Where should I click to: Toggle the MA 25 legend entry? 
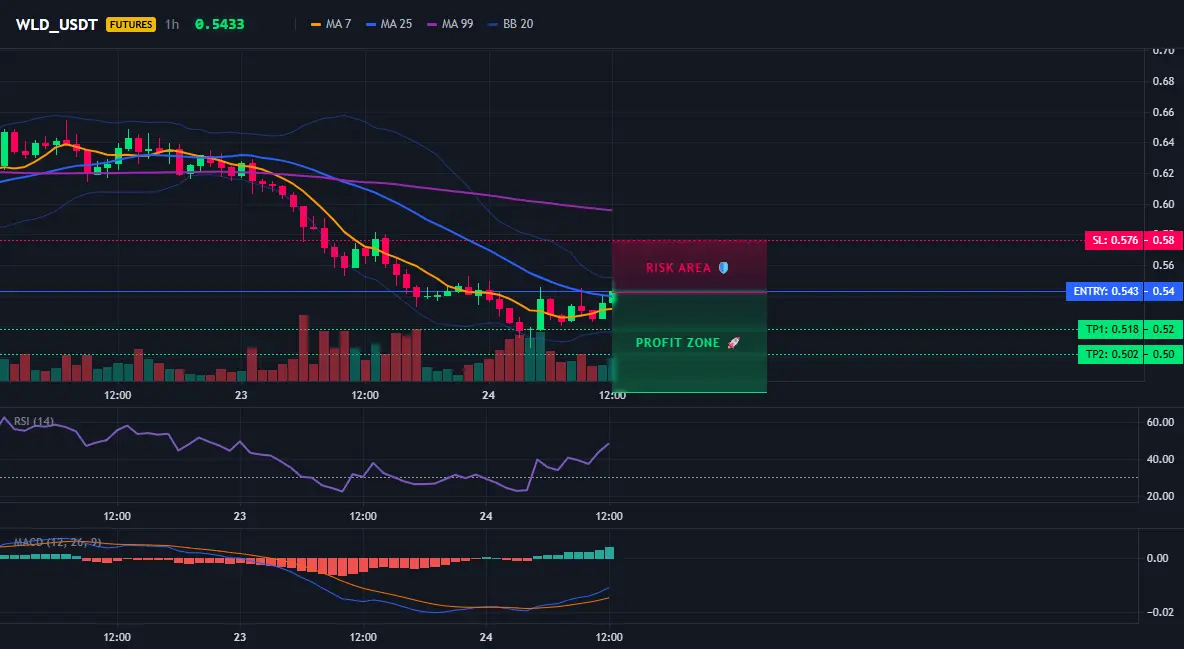point(389,24)
